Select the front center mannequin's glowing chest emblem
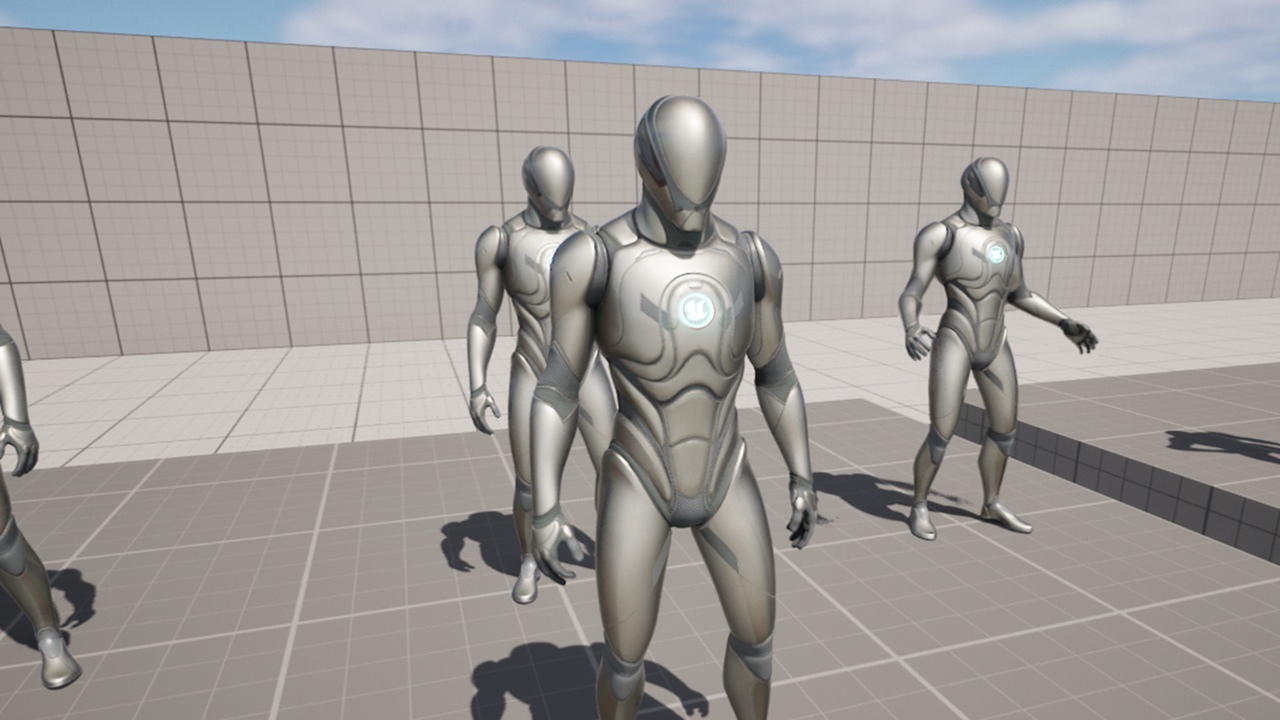This screenshot has width=1280, height=720. point(694,310)
